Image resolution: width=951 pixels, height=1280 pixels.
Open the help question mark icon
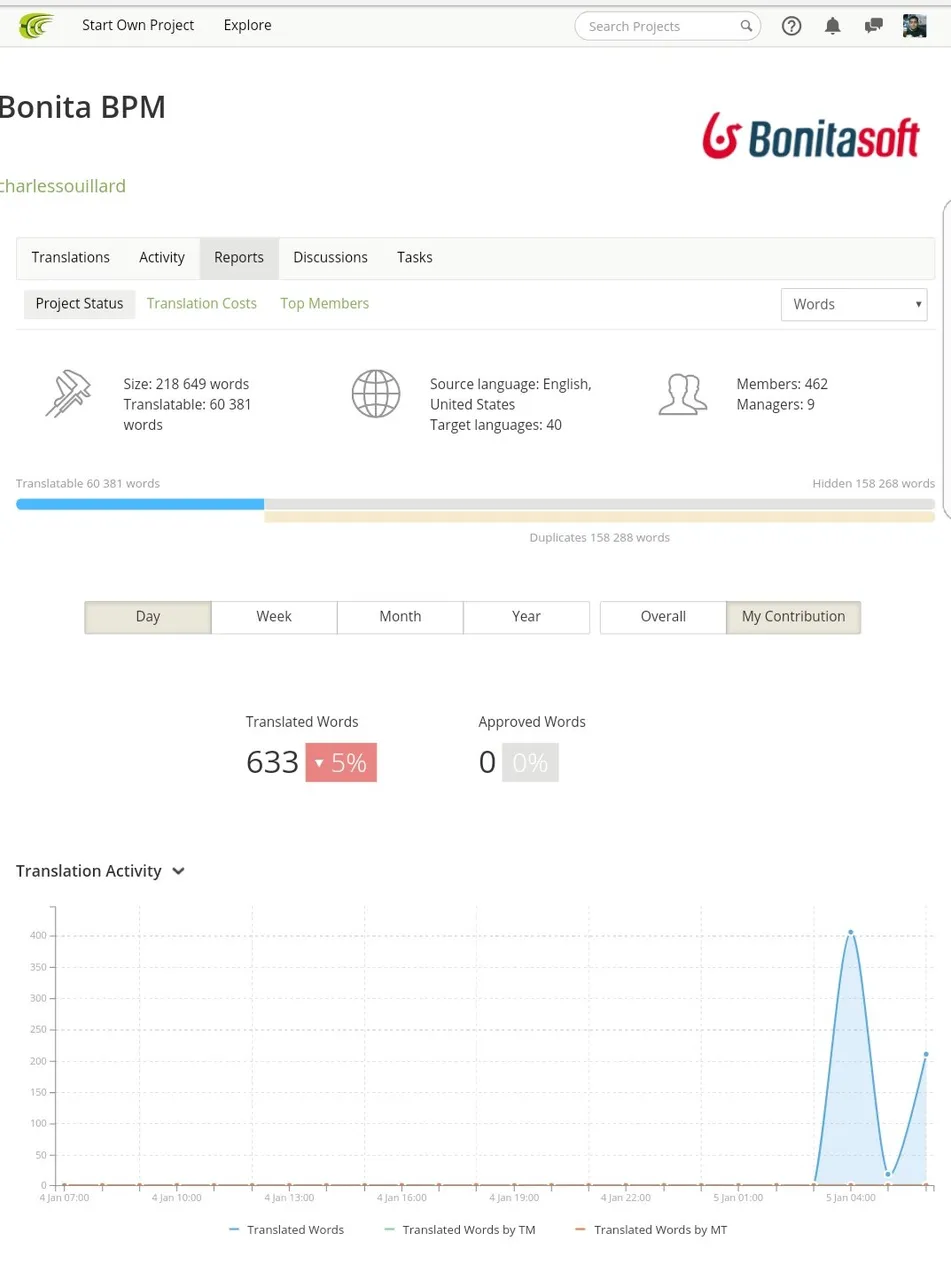tap(791, 26)
